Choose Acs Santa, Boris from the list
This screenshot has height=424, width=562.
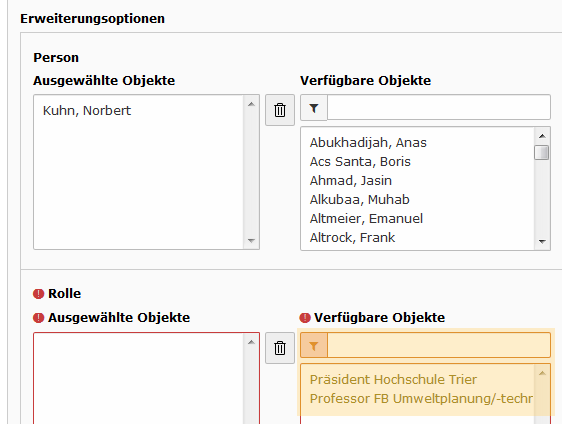[360, 162]
